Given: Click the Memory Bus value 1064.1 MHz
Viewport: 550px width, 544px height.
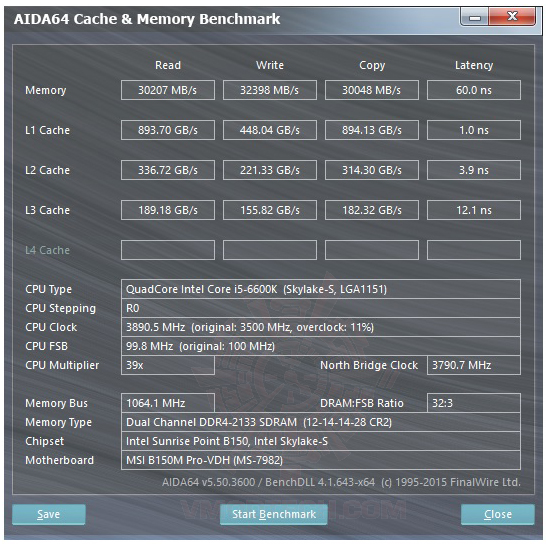Looking at the screenshot, I should click(168, 403).
